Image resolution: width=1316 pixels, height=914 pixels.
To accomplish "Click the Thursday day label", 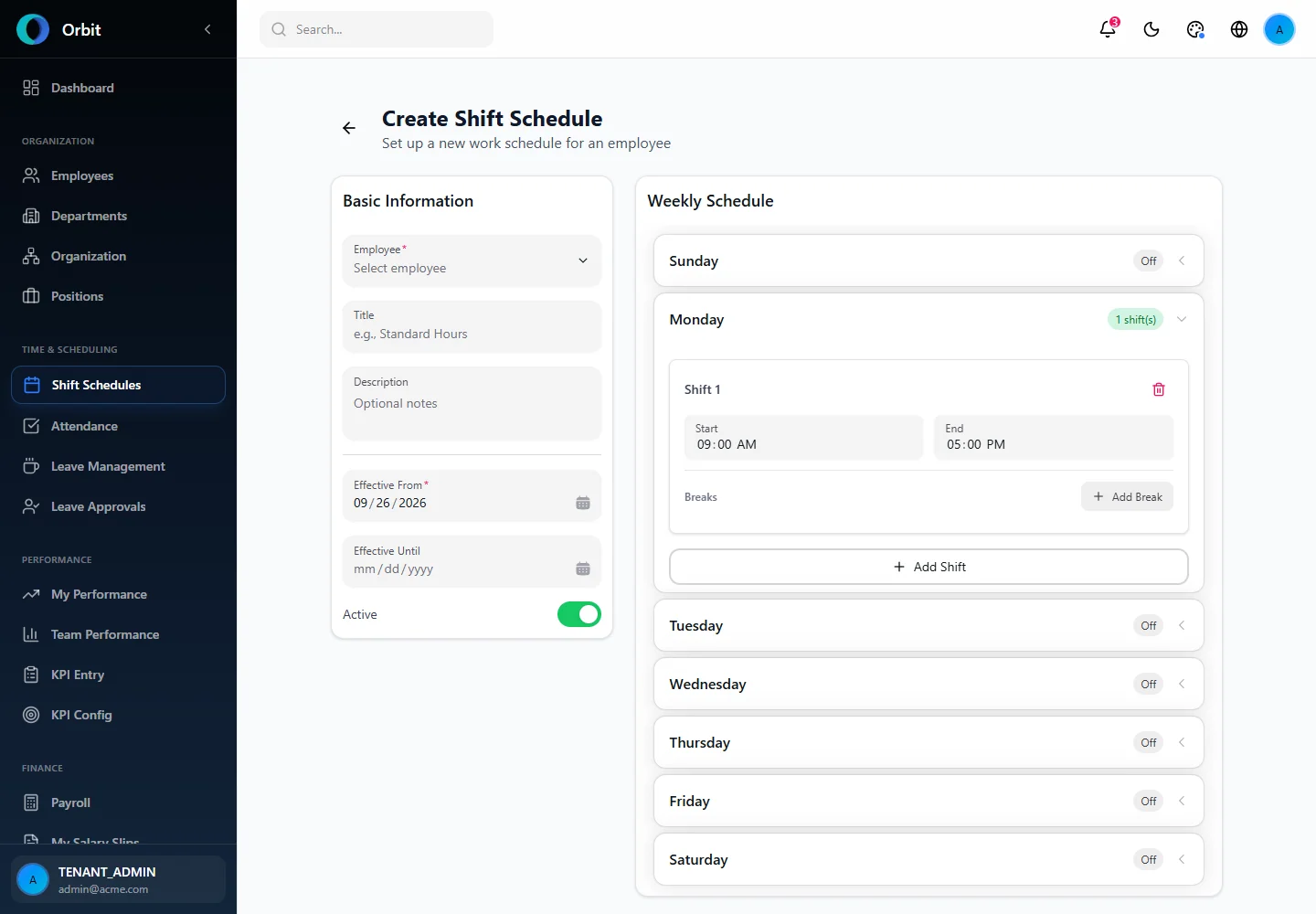I will 700,742.
